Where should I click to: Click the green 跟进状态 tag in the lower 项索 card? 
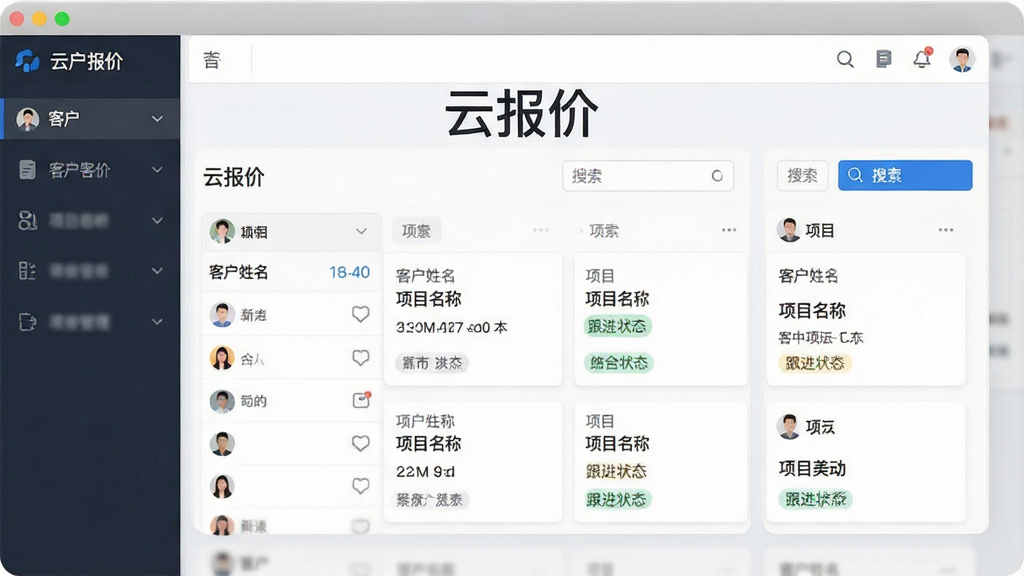point(617,500)
